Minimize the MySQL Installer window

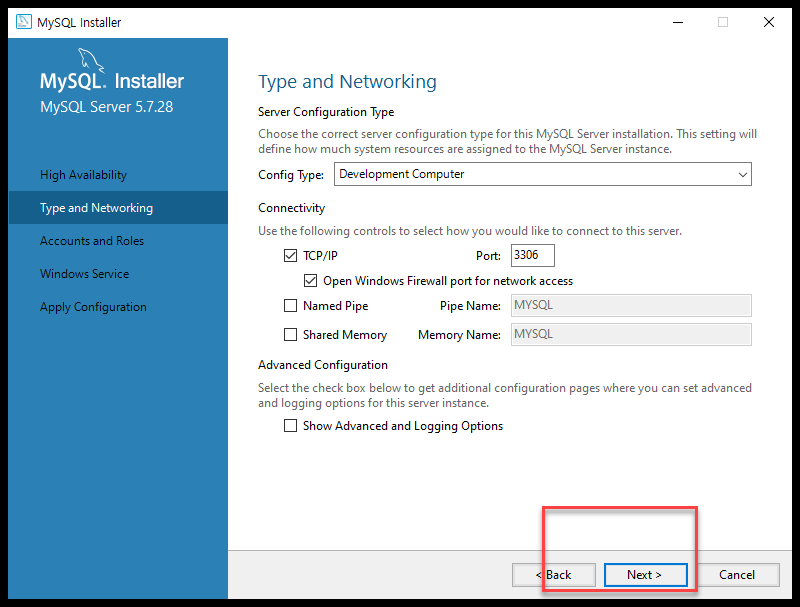[x=678, y=22]
